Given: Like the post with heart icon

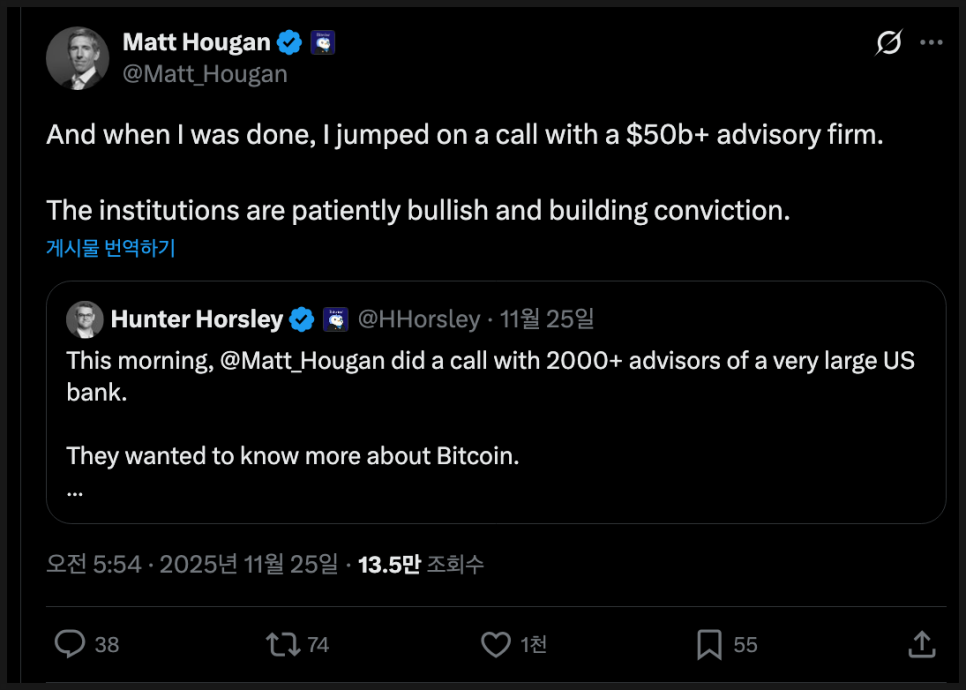Looking at the screenshot, I should 496,645.
